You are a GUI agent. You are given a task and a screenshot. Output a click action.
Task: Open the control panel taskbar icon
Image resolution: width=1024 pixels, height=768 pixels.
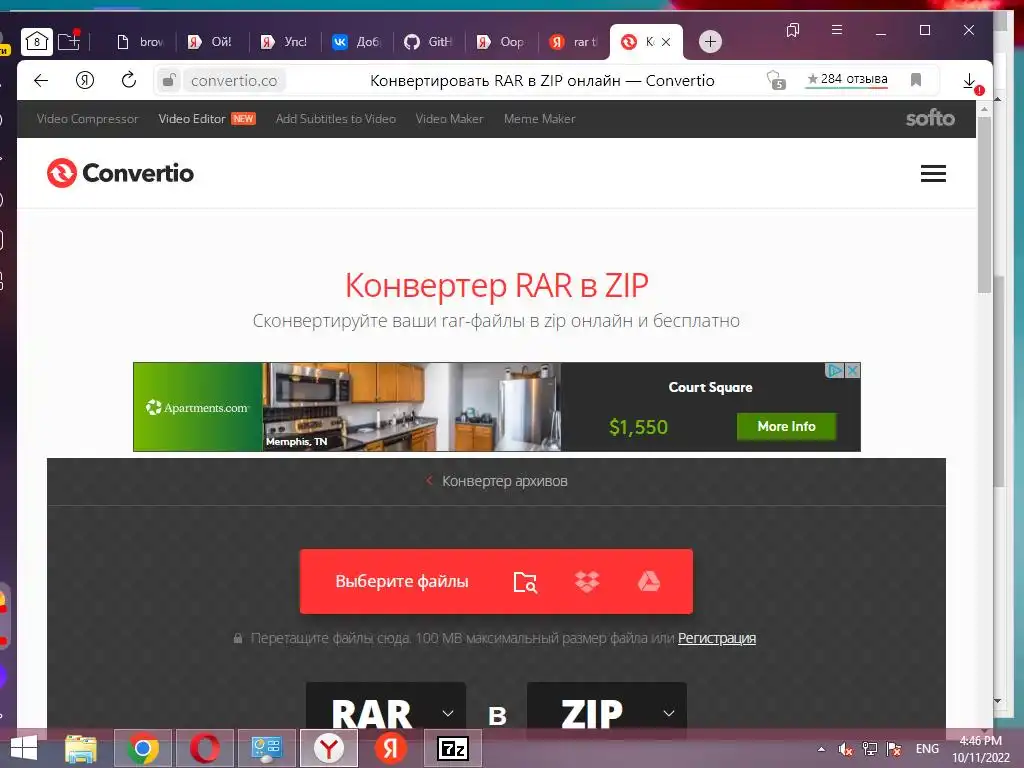pyautogui.click(x=266, y=748)
